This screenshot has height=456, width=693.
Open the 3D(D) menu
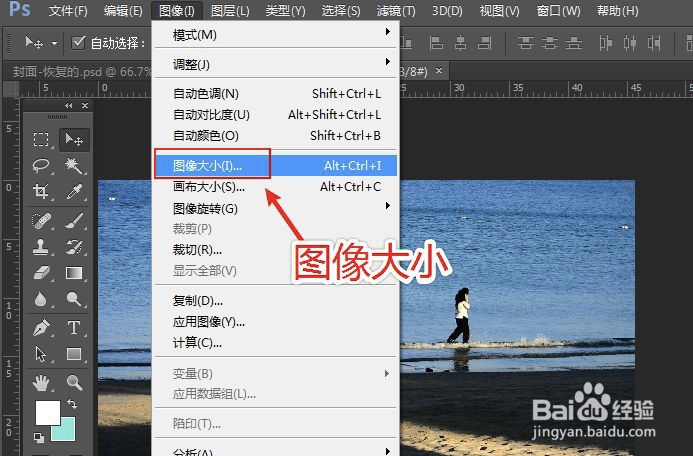[x=447, y=11]
